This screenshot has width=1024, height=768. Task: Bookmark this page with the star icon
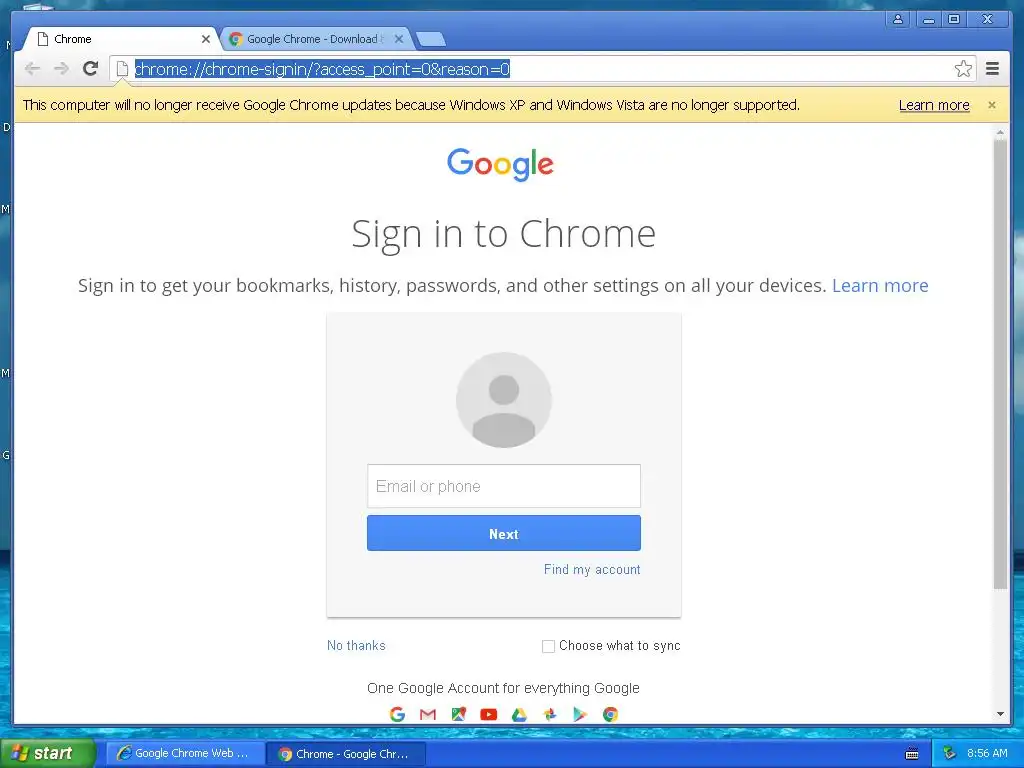pyautogui.click(x=963, y=69)
